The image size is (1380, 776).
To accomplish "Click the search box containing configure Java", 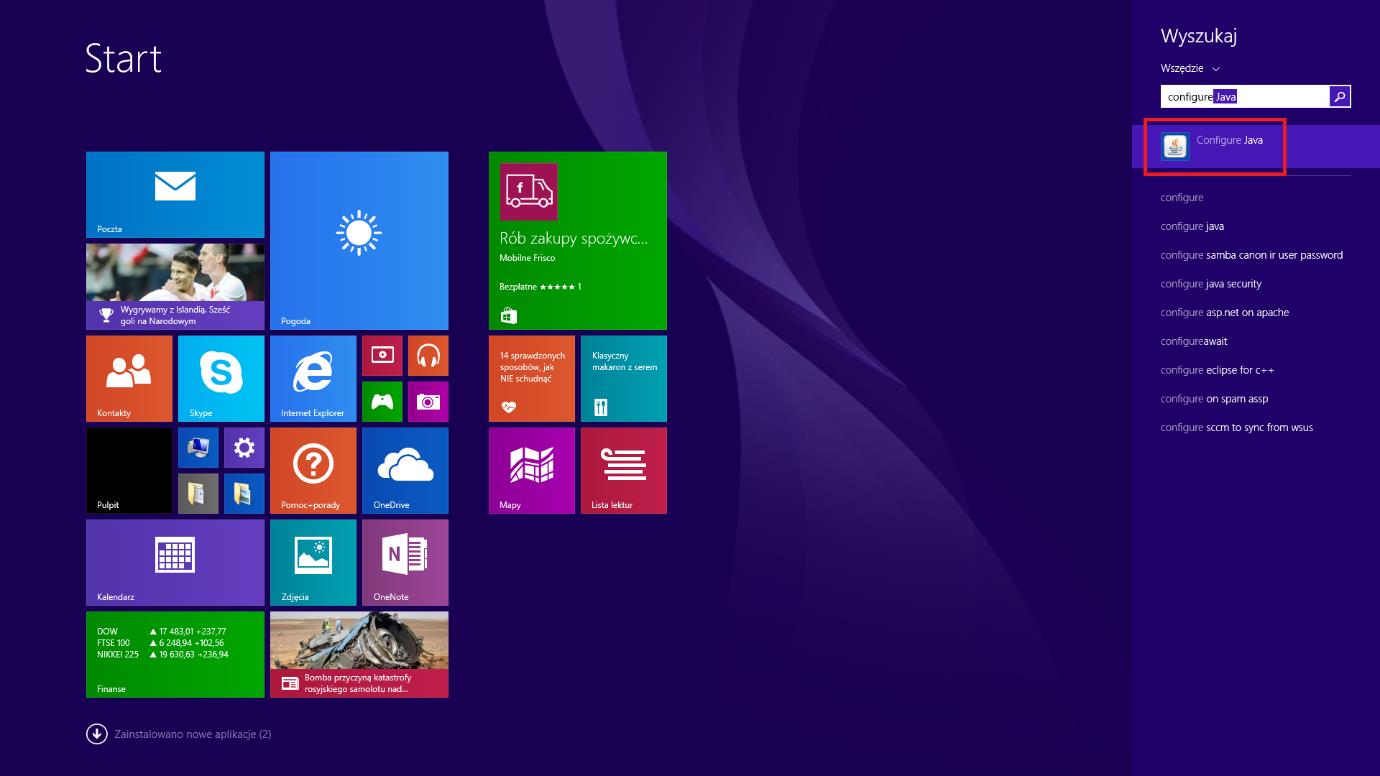I will click(x=1245, y=96).
